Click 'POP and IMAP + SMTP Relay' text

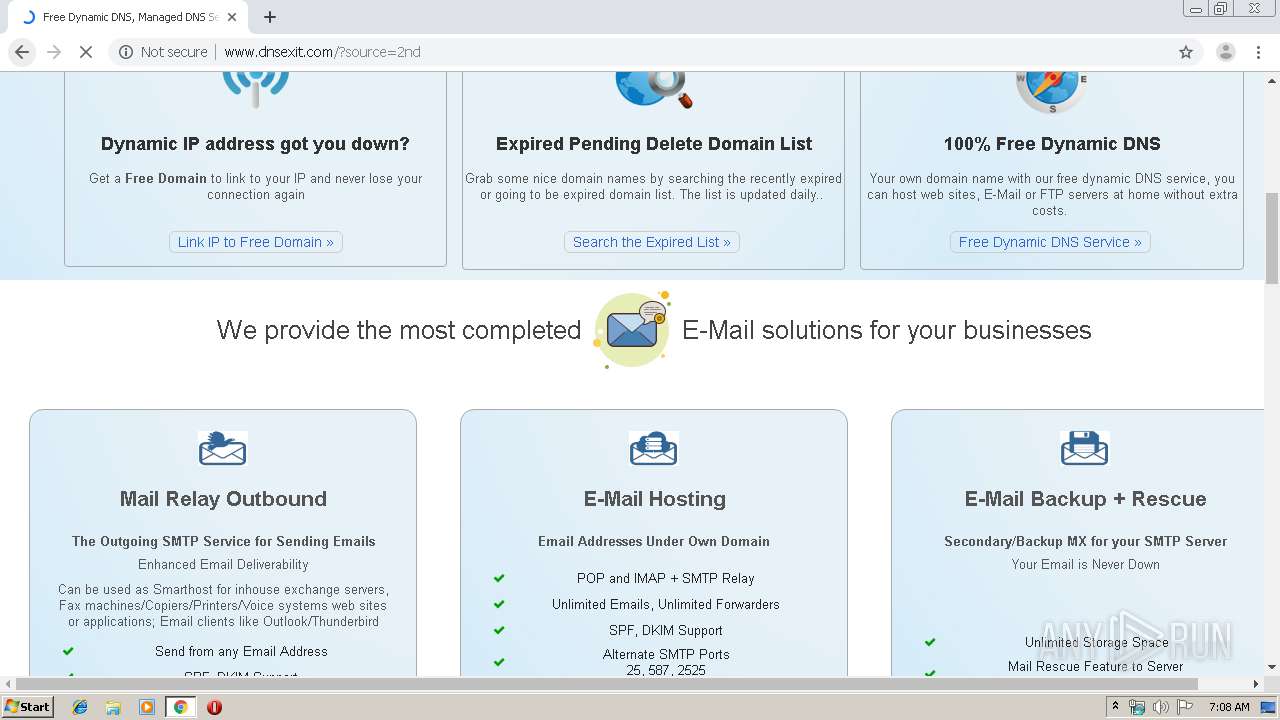tap(666, 578)
